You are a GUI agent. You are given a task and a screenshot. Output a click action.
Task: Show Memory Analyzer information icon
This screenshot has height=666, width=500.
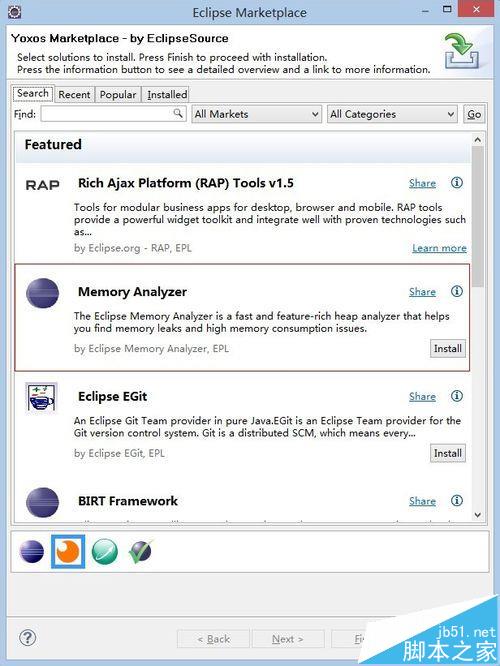pyautogui.click(x=457, y=291)
